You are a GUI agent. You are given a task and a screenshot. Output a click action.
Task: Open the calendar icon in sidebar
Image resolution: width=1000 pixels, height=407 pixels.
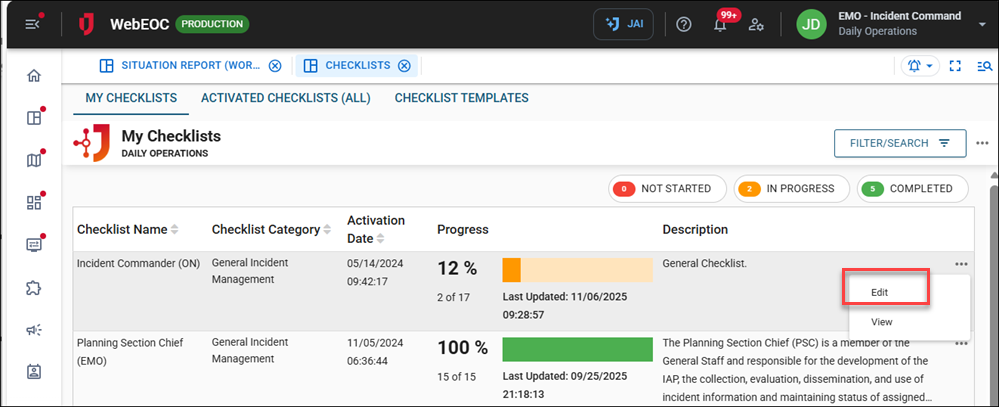click(34, 372)
